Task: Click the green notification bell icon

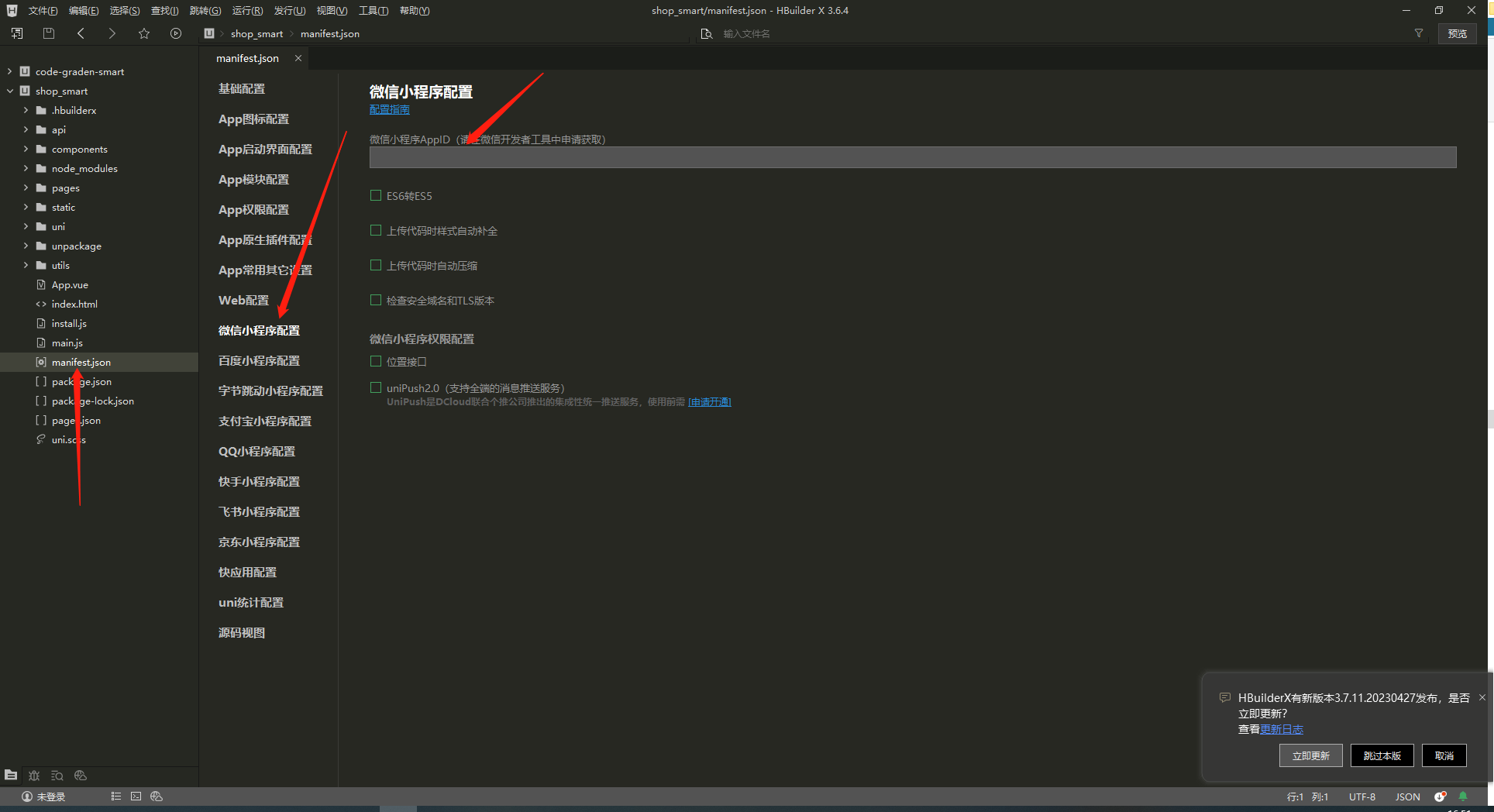Action: (x=1463, y=797)
